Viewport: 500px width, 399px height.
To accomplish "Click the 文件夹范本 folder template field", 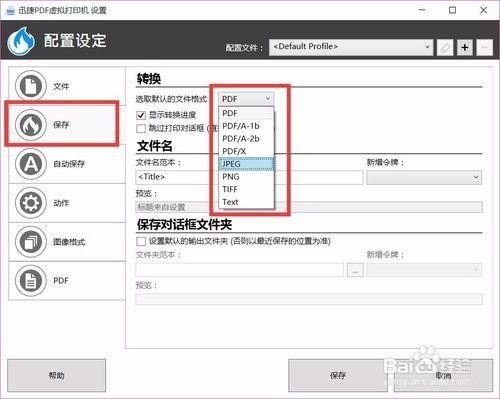I will click(239, 270).
